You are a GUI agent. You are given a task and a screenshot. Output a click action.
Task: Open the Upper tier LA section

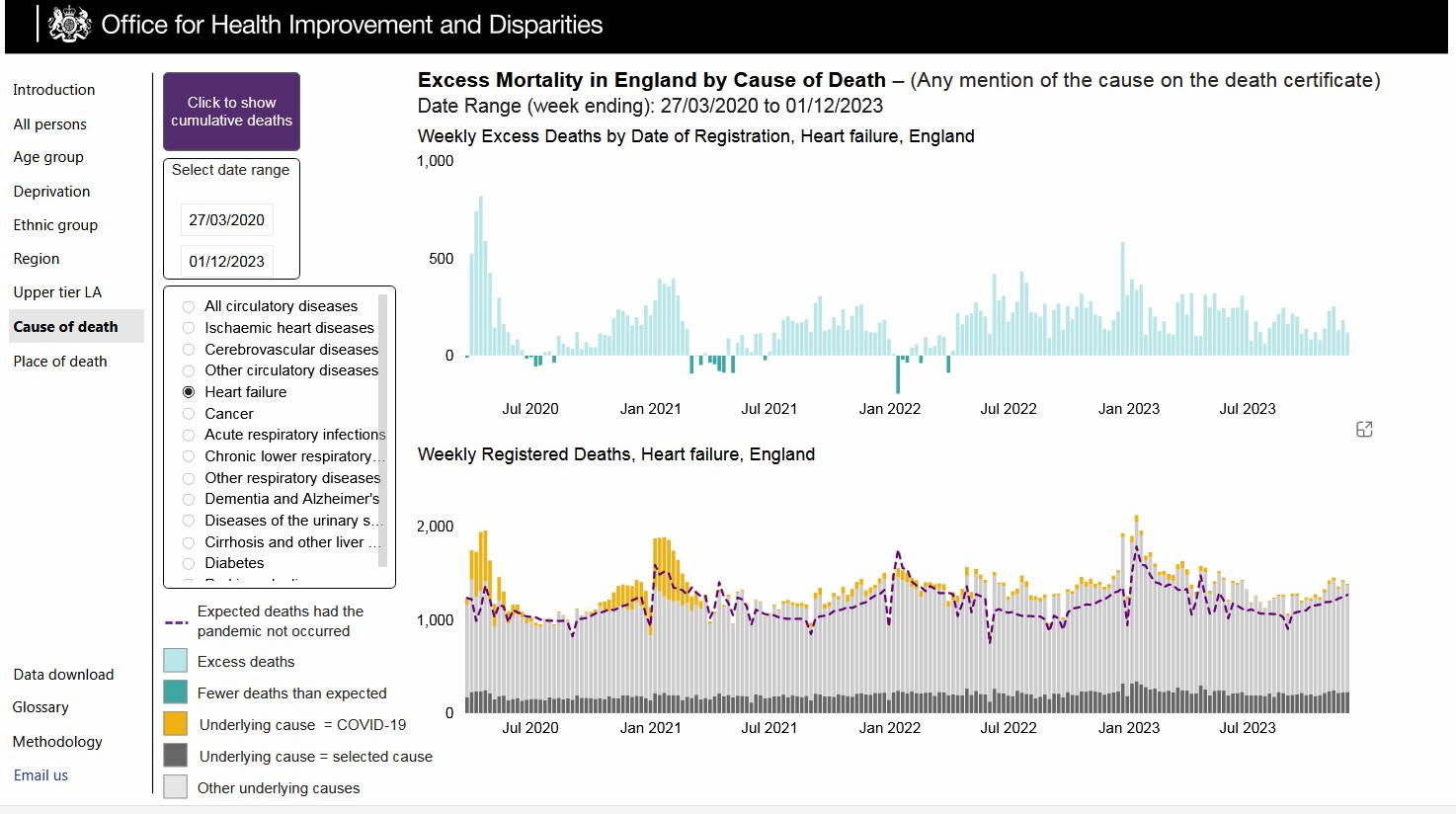57,292
